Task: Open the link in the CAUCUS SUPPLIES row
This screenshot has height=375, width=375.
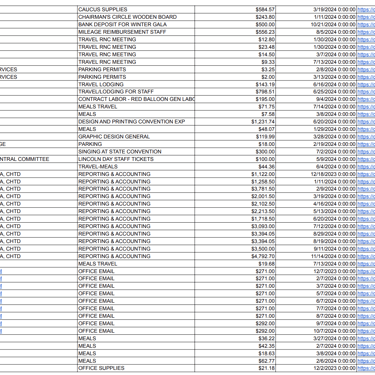Action: pyautogui.click(x=366, y=9)
